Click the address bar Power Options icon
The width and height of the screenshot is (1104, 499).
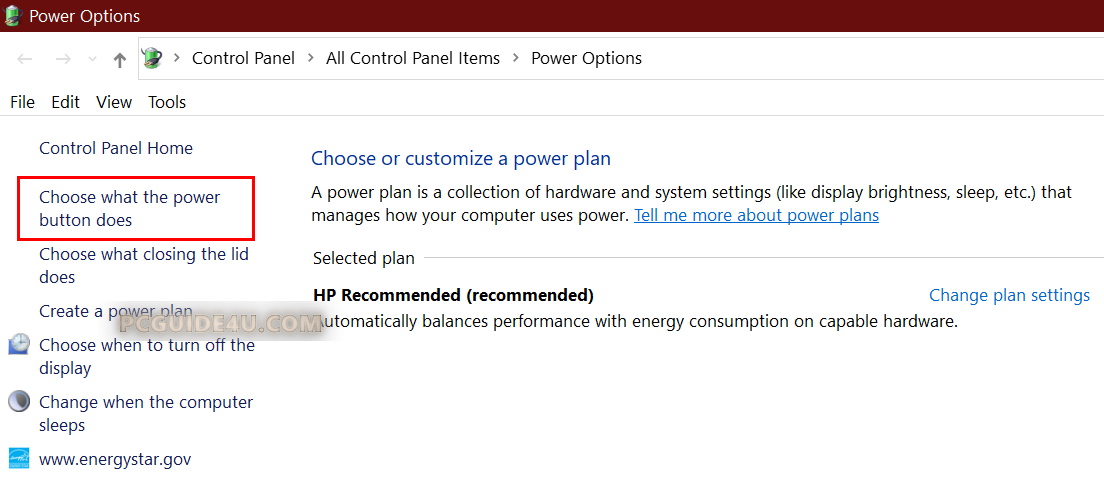[x=152, y=58]
